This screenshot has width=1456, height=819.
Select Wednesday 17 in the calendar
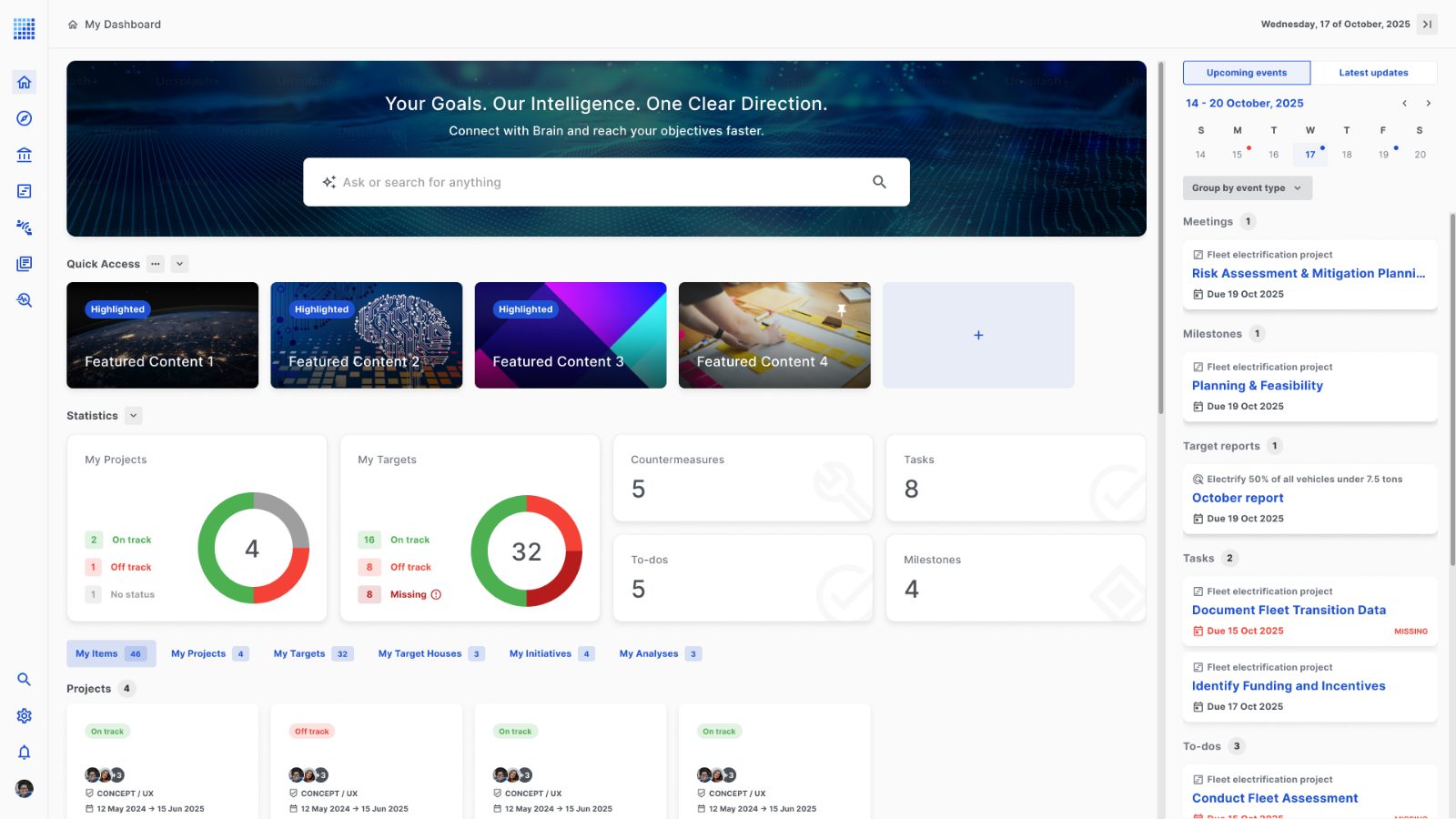(1310, 155)
